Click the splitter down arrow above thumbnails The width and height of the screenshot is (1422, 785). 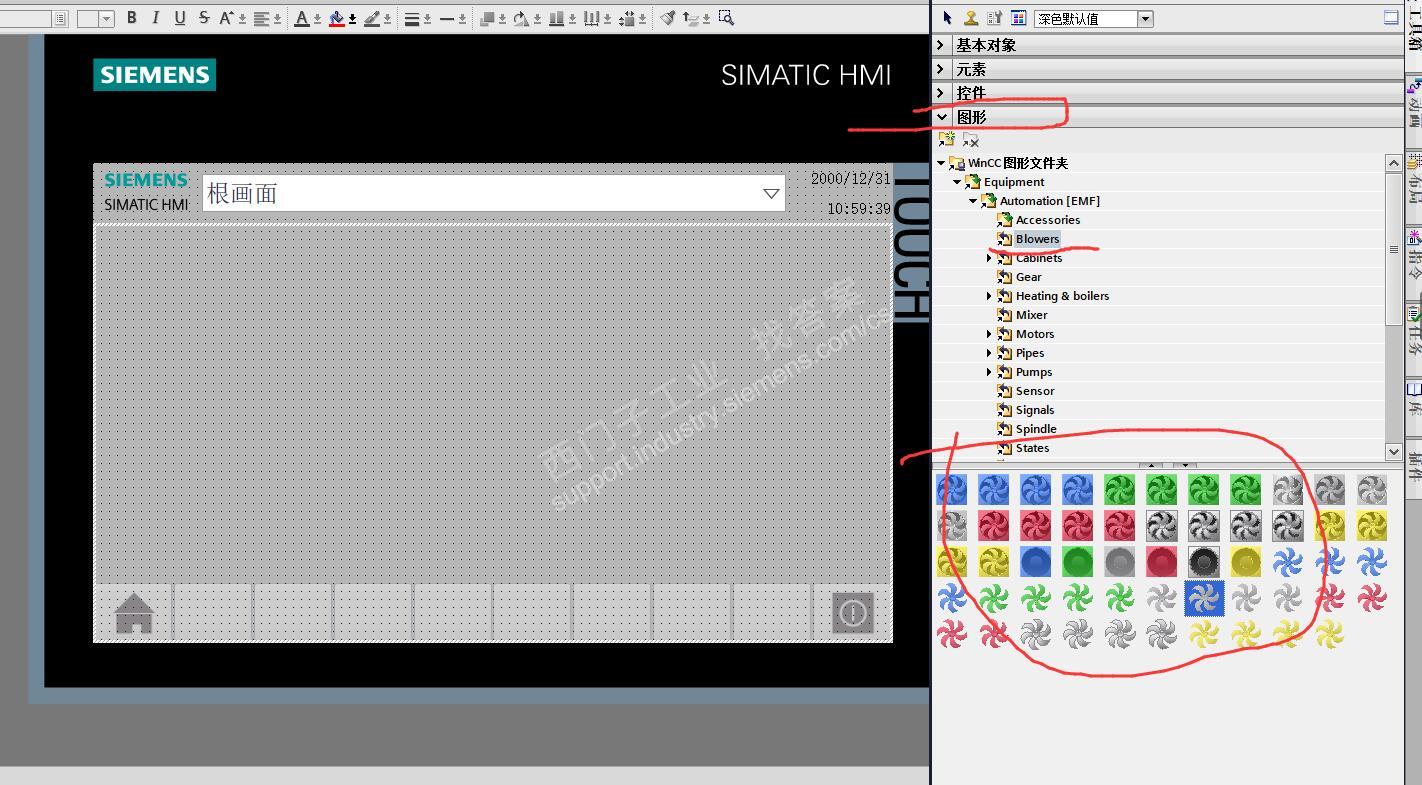[1185, 465]
